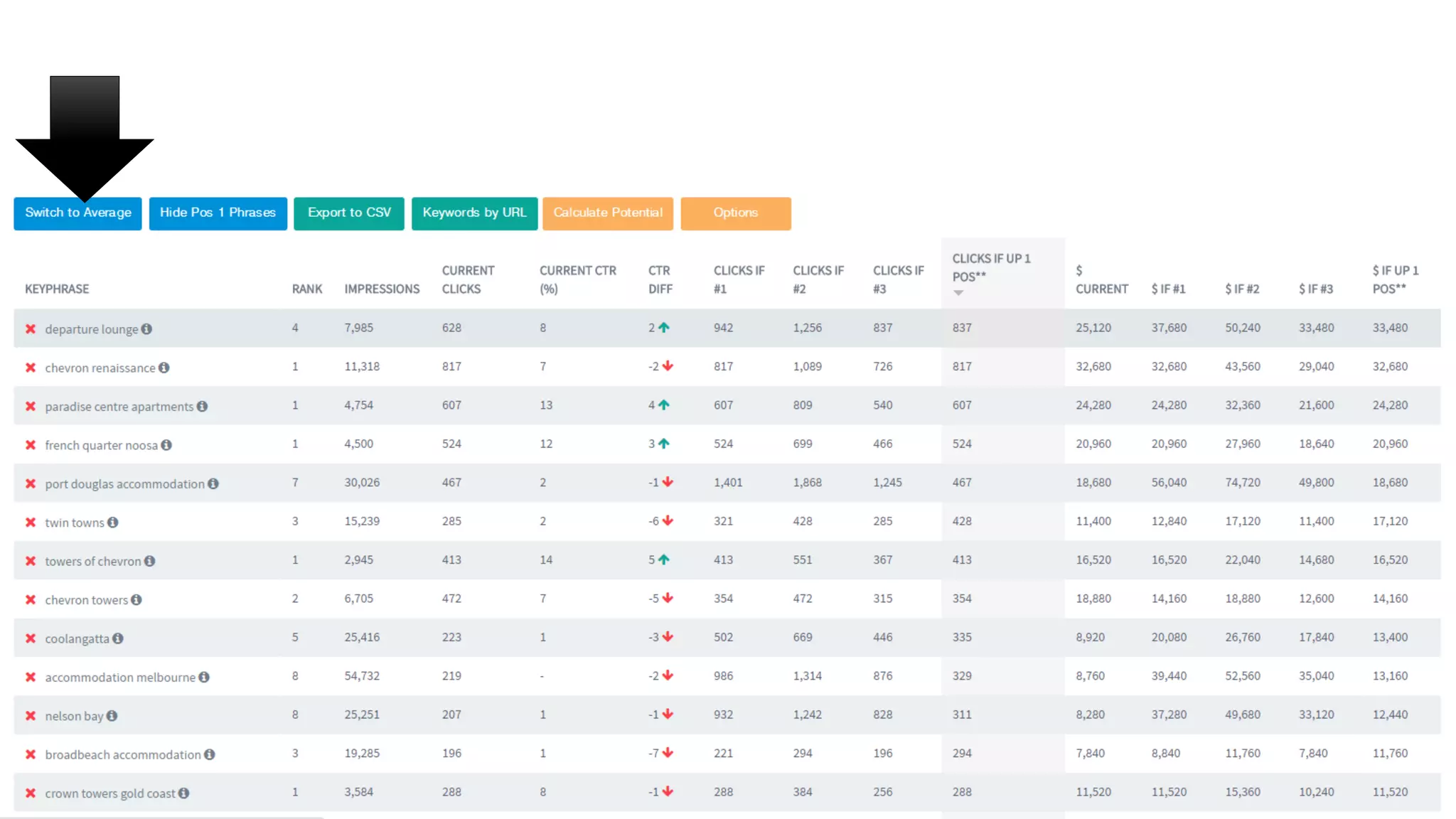The height and width of the screenshot is (819, 1456).
Task: Click info icon next to chevron renaissance
Action: click(x=164, y=368)
